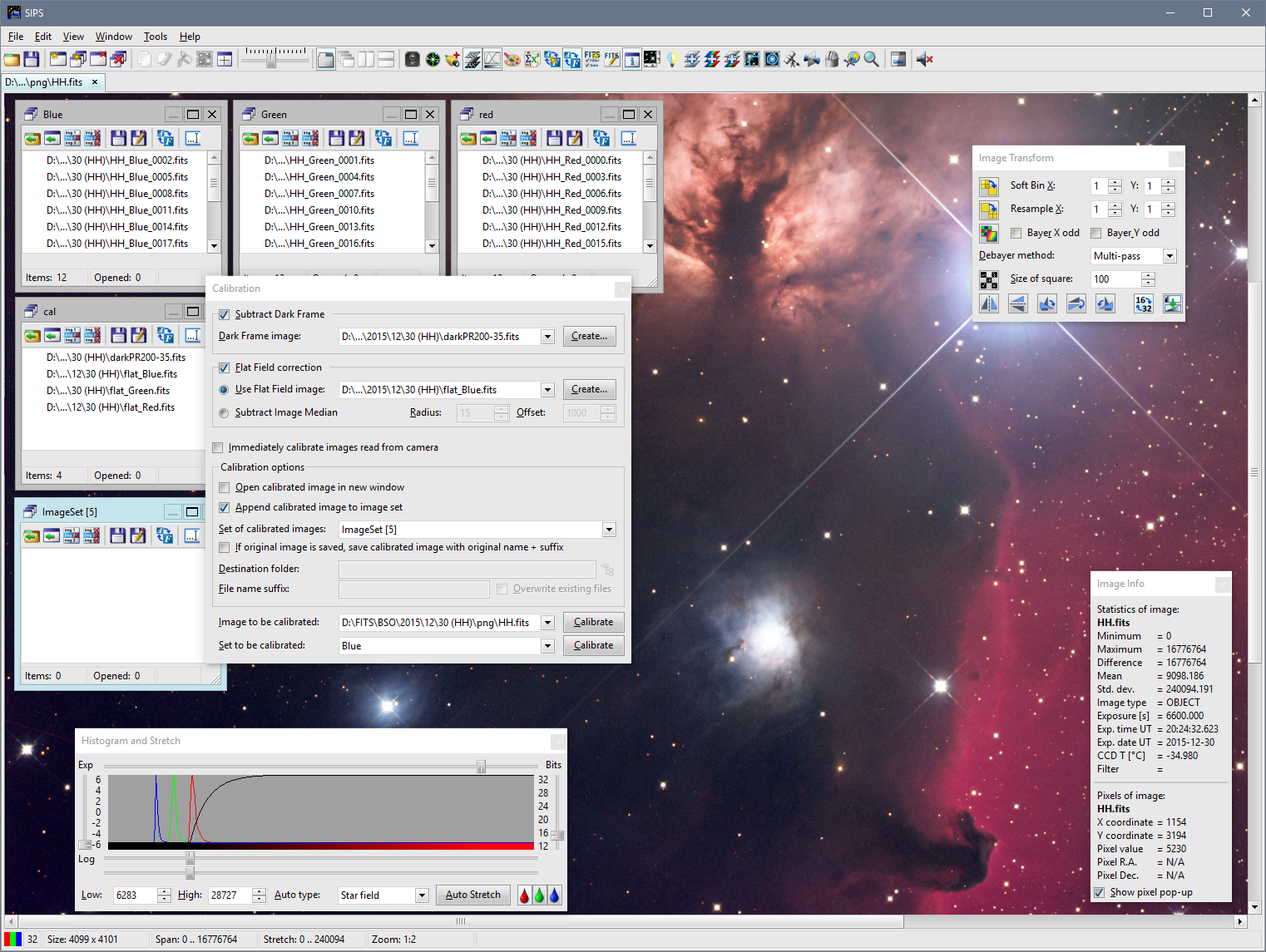Enable Open calibrated image in new window
Image resolution: width=1266 pixels, height=952 pixels.
224,487
